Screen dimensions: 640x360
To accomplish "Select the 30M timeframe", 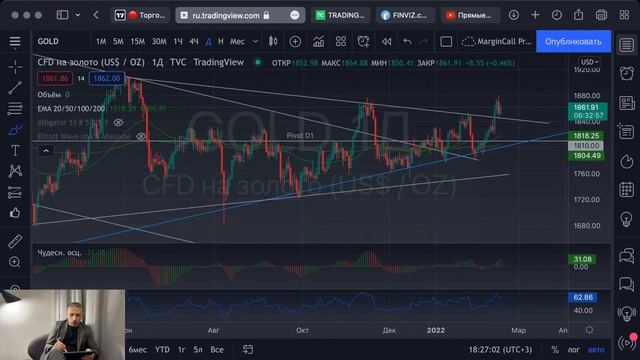I will [159, 41].
